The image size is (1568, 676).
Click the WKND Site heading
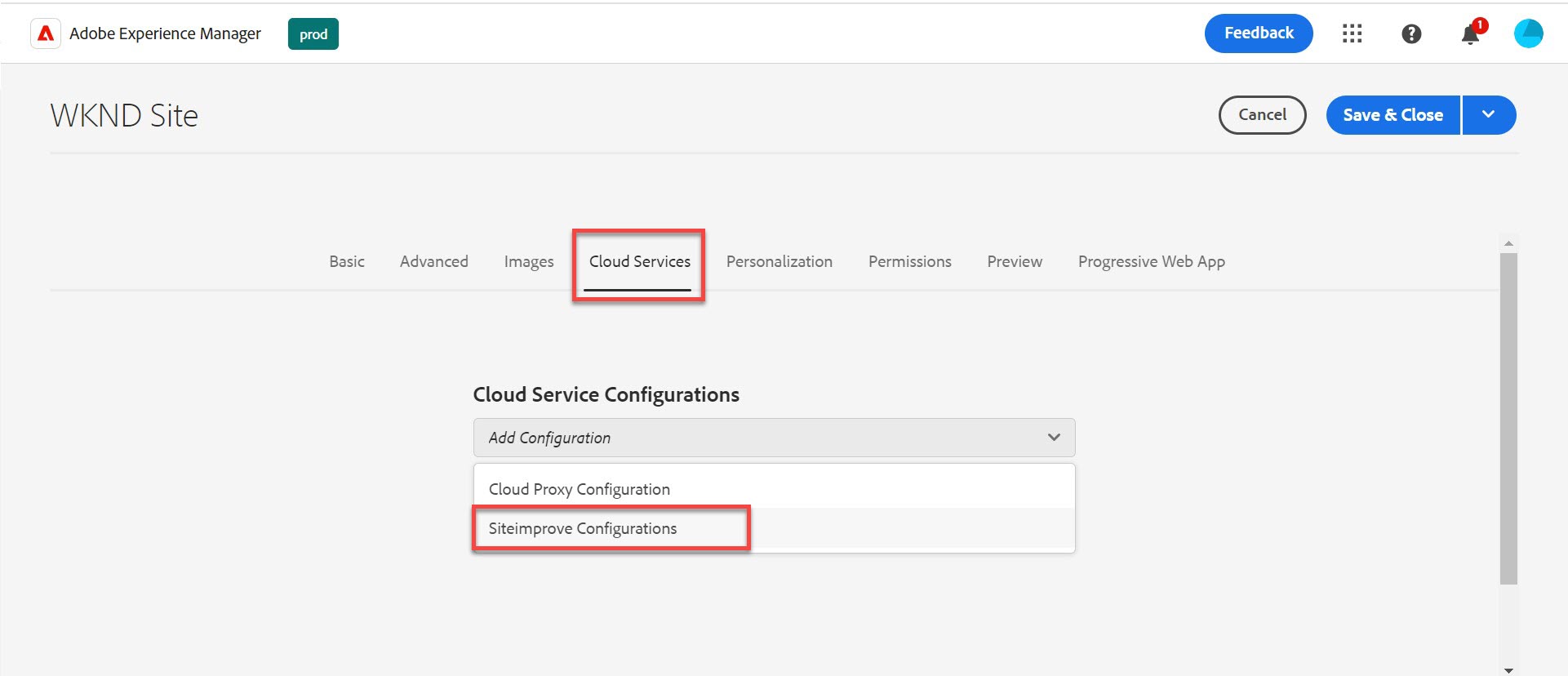click(124, 115)
